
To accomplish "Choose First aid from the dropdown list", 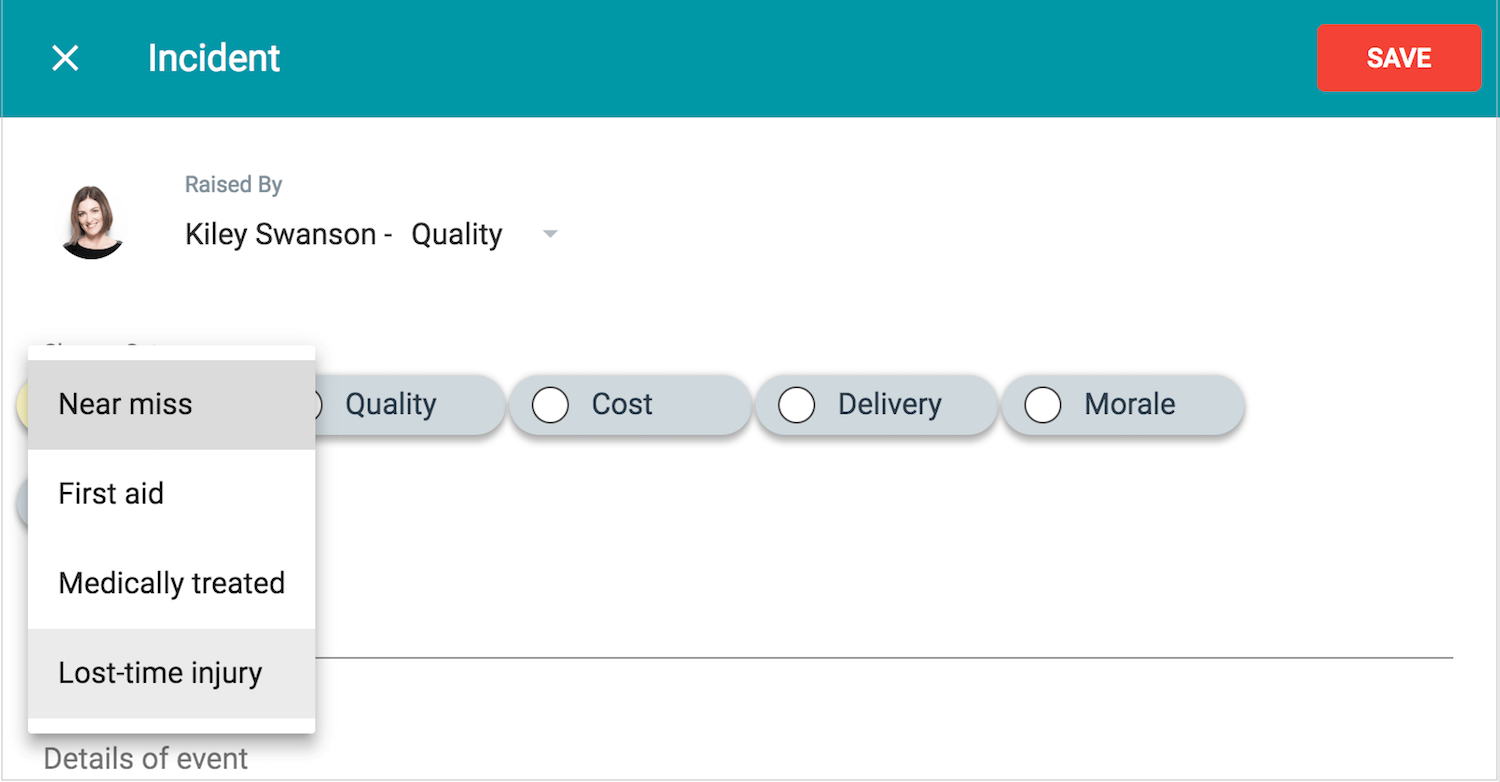I will pos(172,494).
